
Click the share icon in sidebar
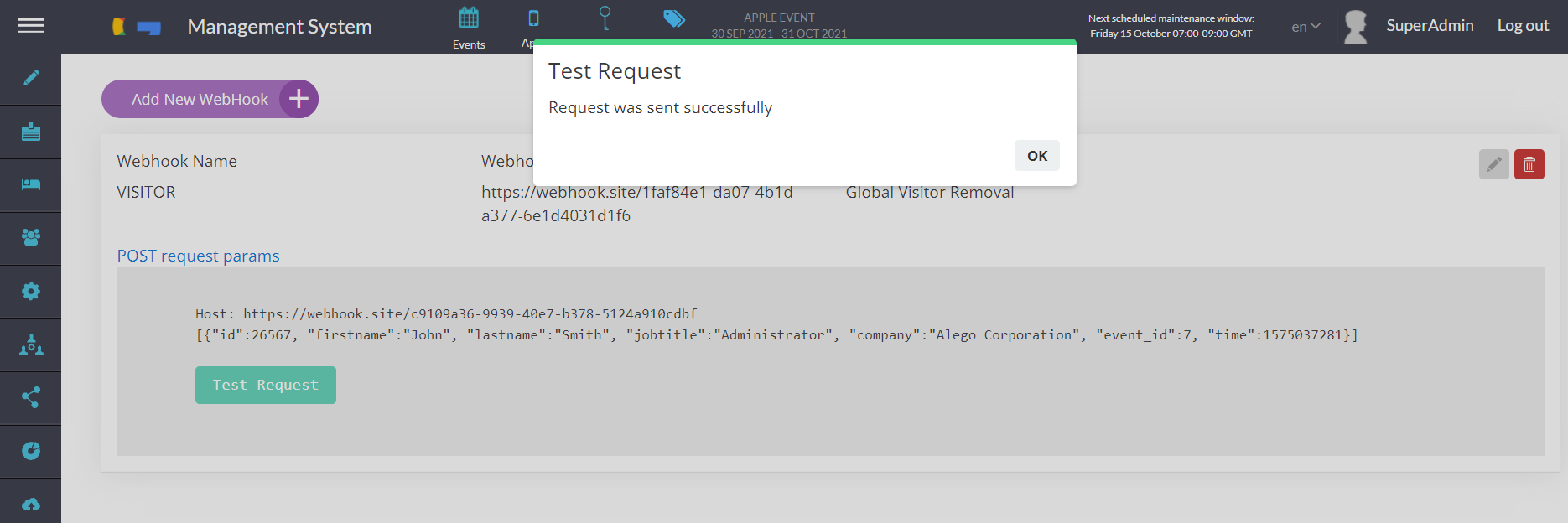31,397
